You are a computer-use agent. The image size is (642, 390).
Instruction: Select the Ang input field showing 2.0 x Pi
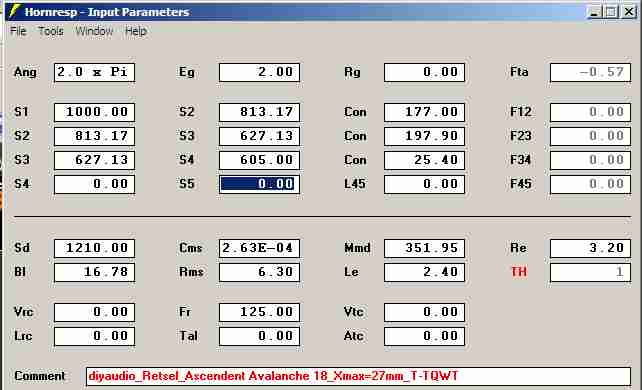(95, 72)
